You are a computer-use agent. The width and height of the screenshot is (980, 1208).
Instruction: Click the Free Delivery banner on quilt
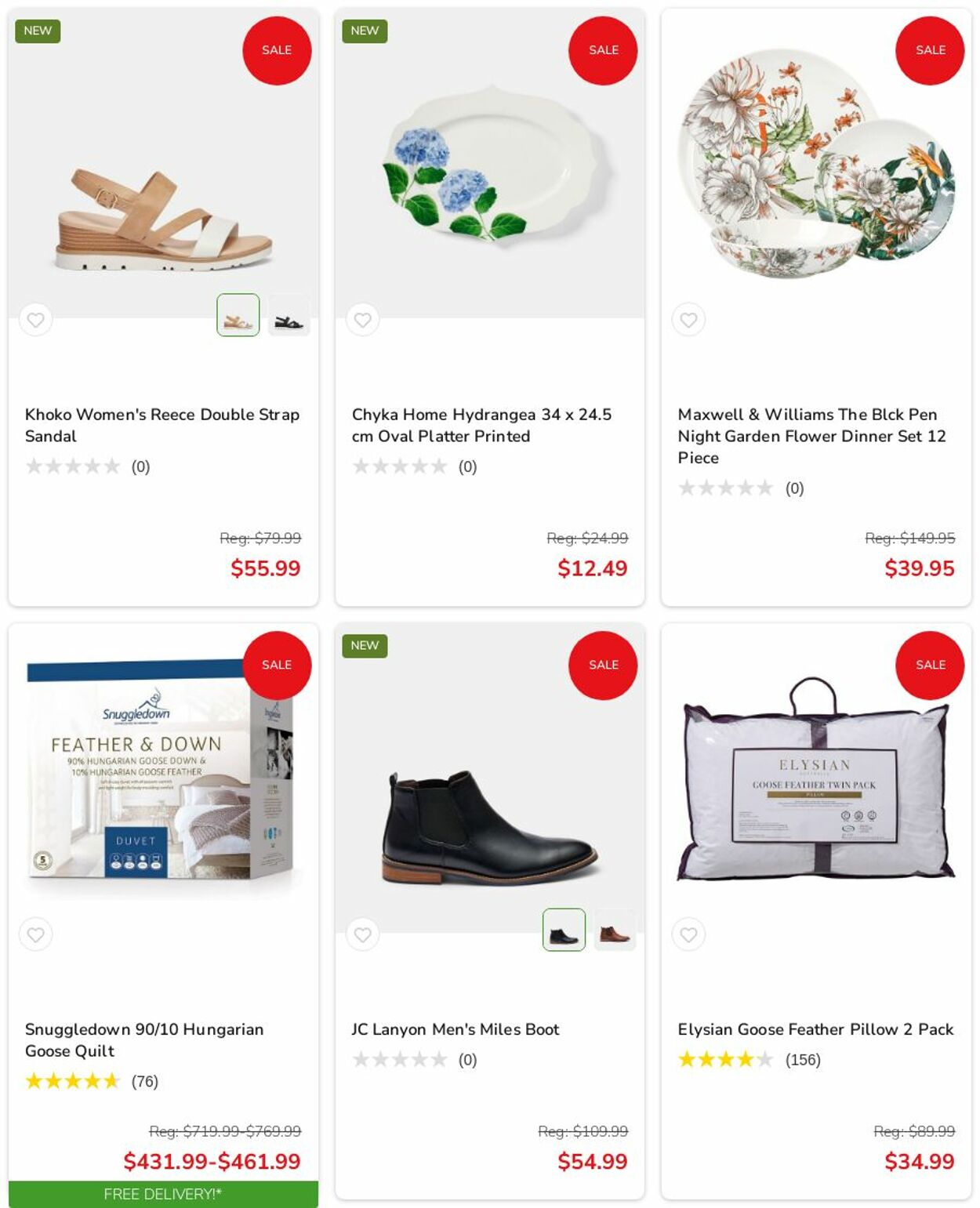pyautogui.click(x=163, y=1195)
